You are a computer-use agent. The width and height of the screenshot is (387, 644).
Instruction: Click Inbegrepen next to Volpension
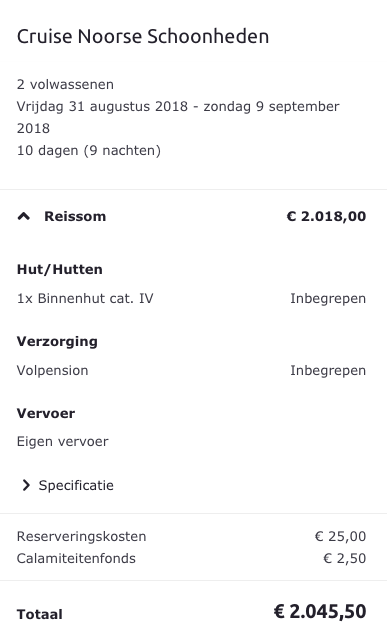pyautogui.click(x=328, y=370)
